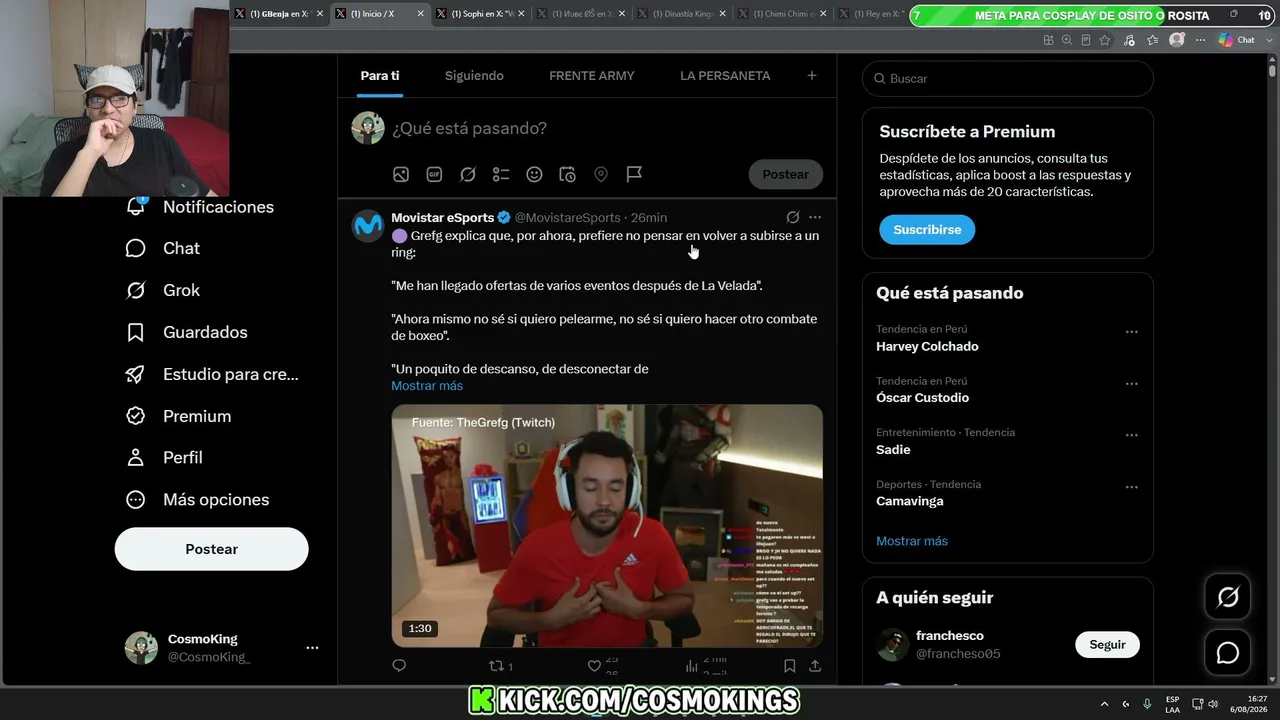This screenshot has height=720, width=1280.
Task: Expand tweet with Mostrar más
Action: [427, 386]
